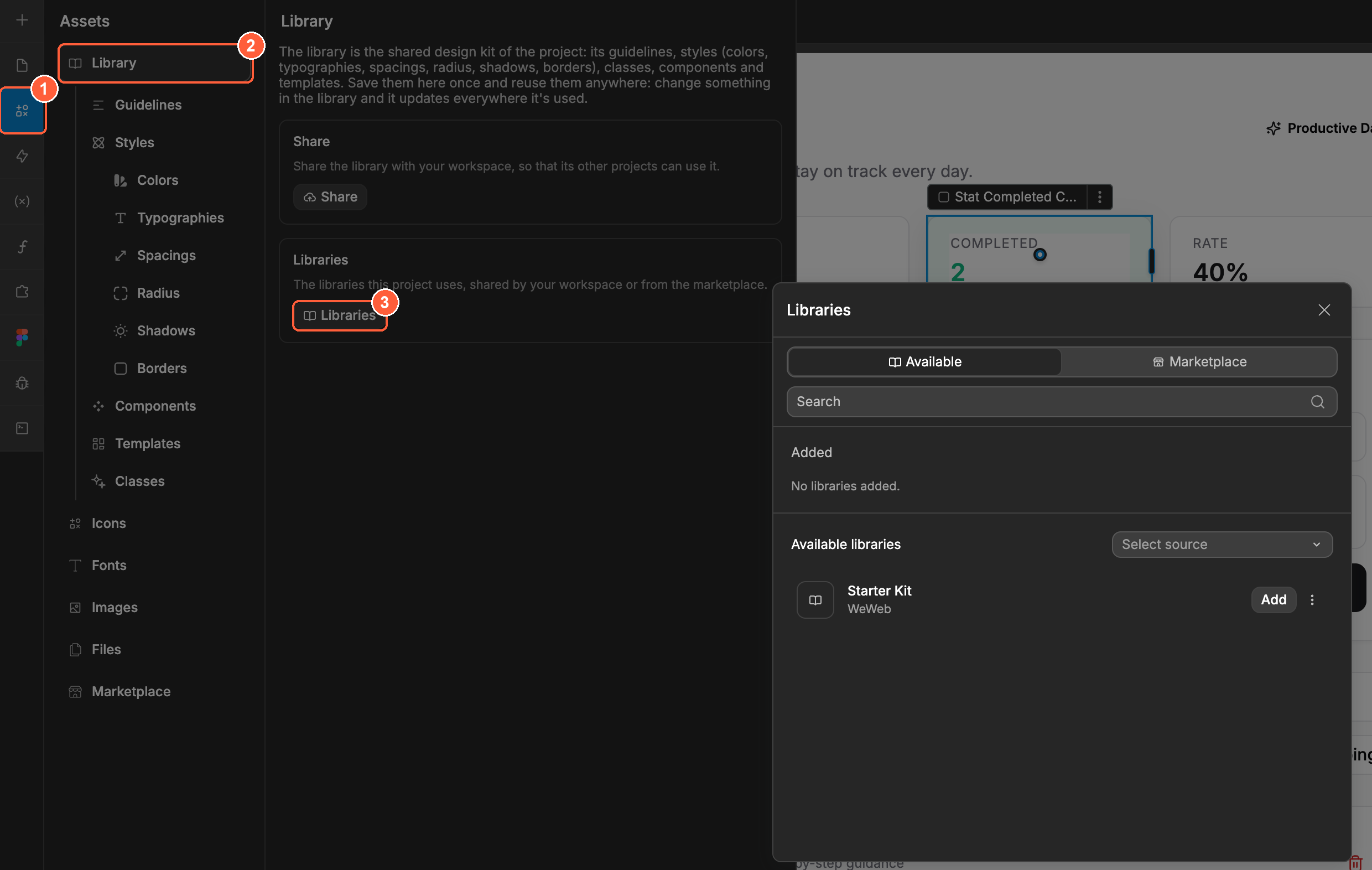Open the Figma import icon
This screenshot has height=870, width=1372.
pos(22,338)
